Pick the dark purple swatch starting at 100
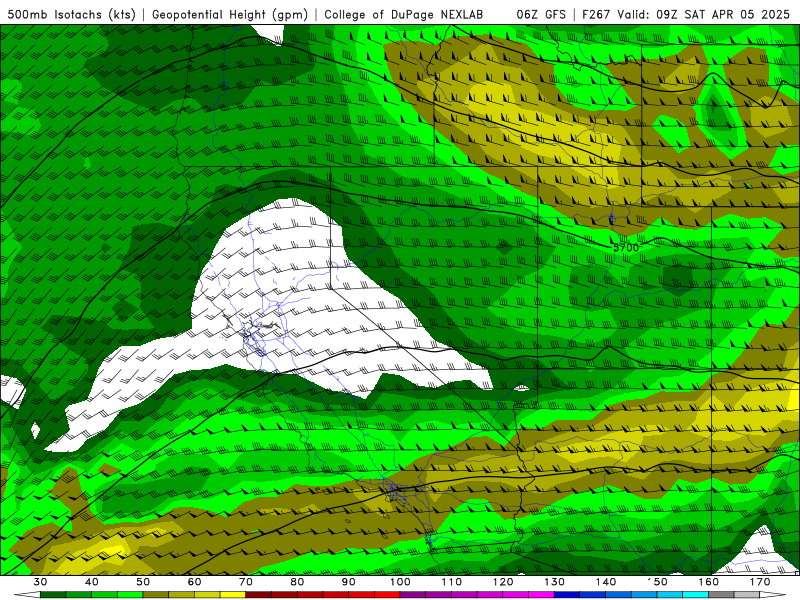 pos(413,595)
